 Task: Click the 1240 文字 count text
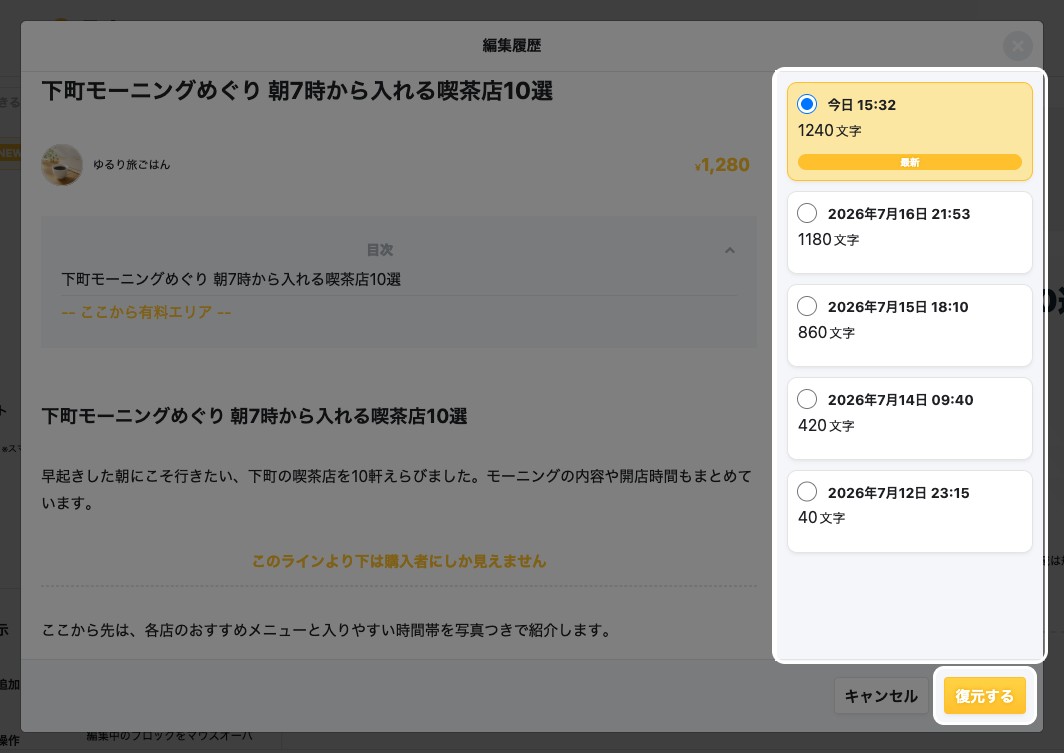coord(829,130)
